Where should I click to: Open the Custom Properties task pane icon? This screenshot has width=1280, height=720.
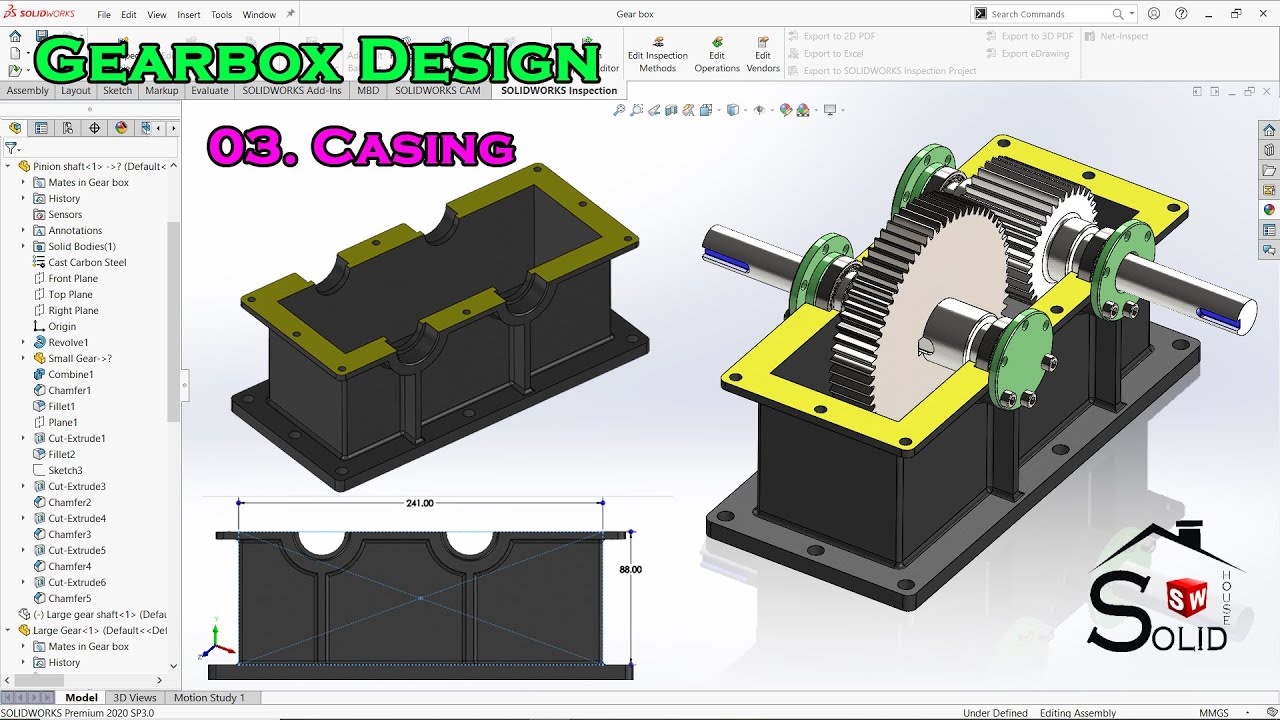(x=1269, y=230)
